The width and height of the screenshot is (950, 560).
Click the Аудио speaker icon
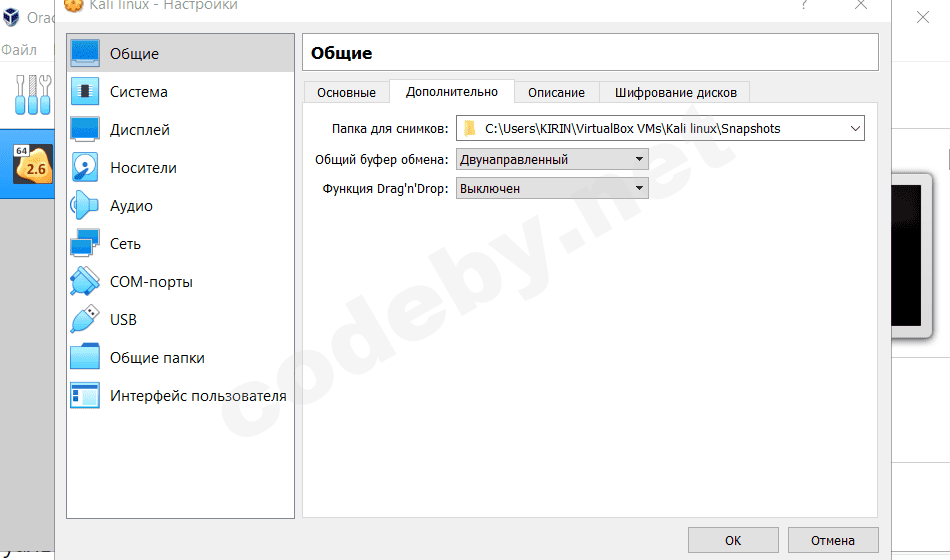[84, 205]
